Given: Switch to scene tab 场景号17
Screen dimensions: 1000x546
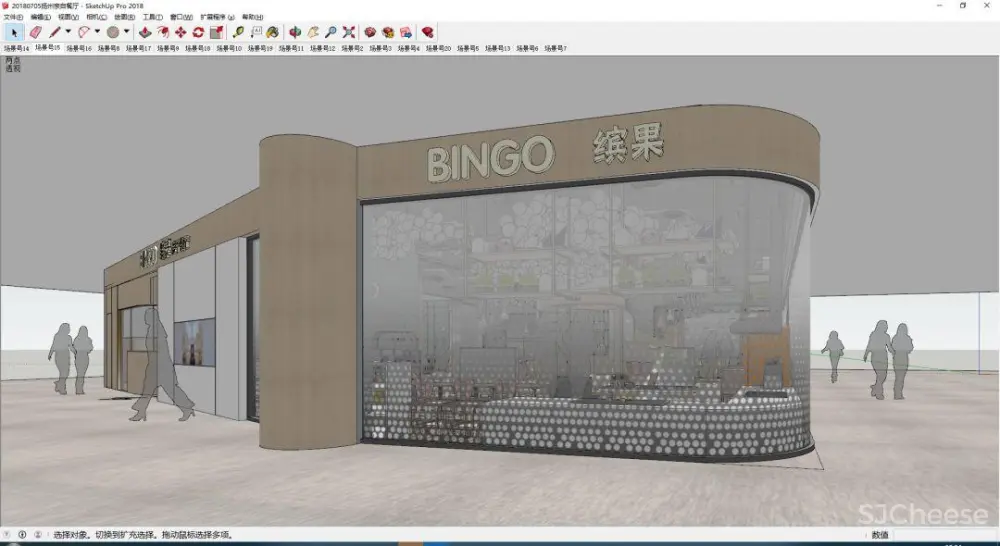Looking at the screenshot, I should (137, 48).
